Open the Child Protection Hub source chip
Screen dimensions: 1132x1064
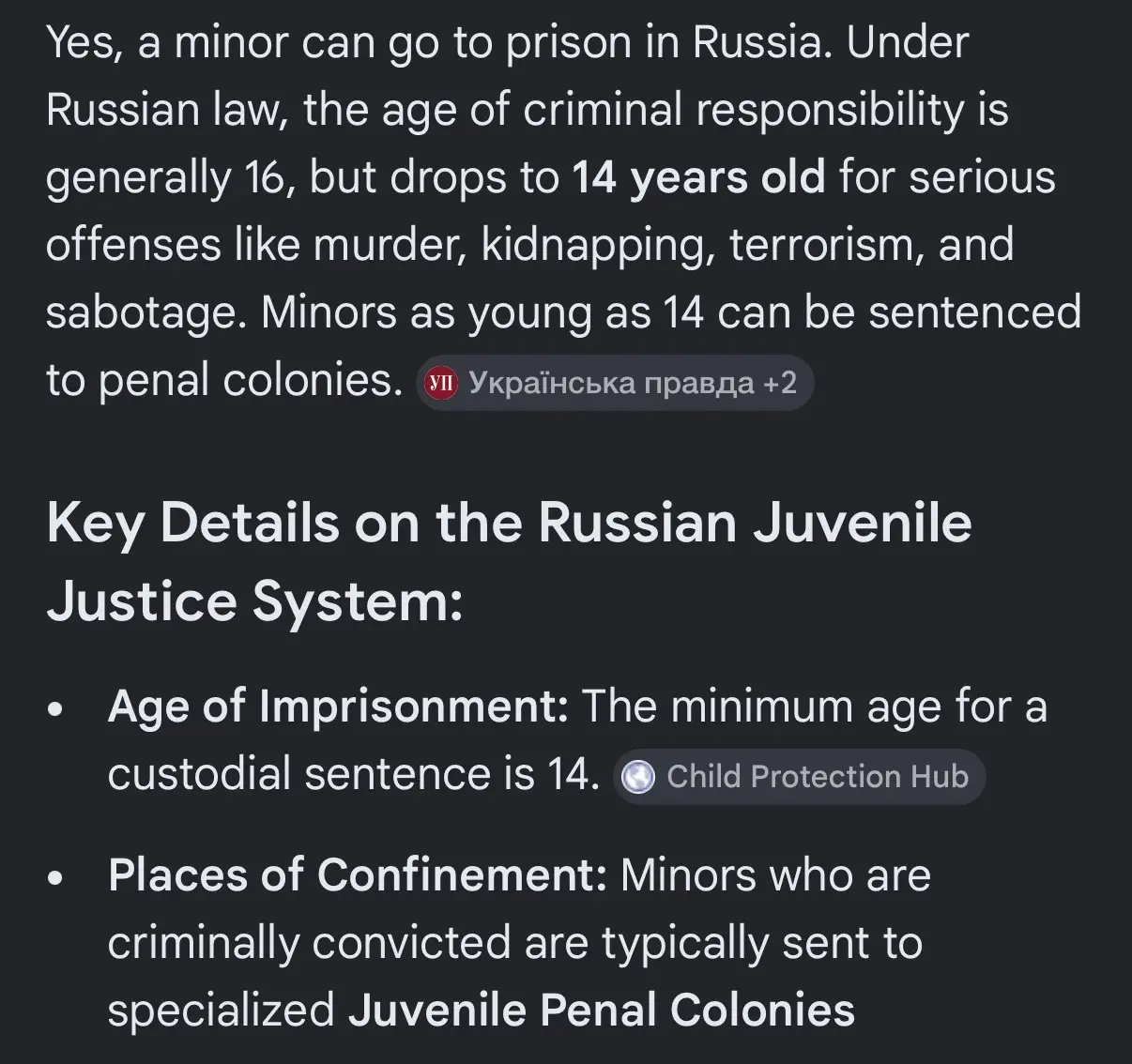pyautogui.click(x=799, y=777)
